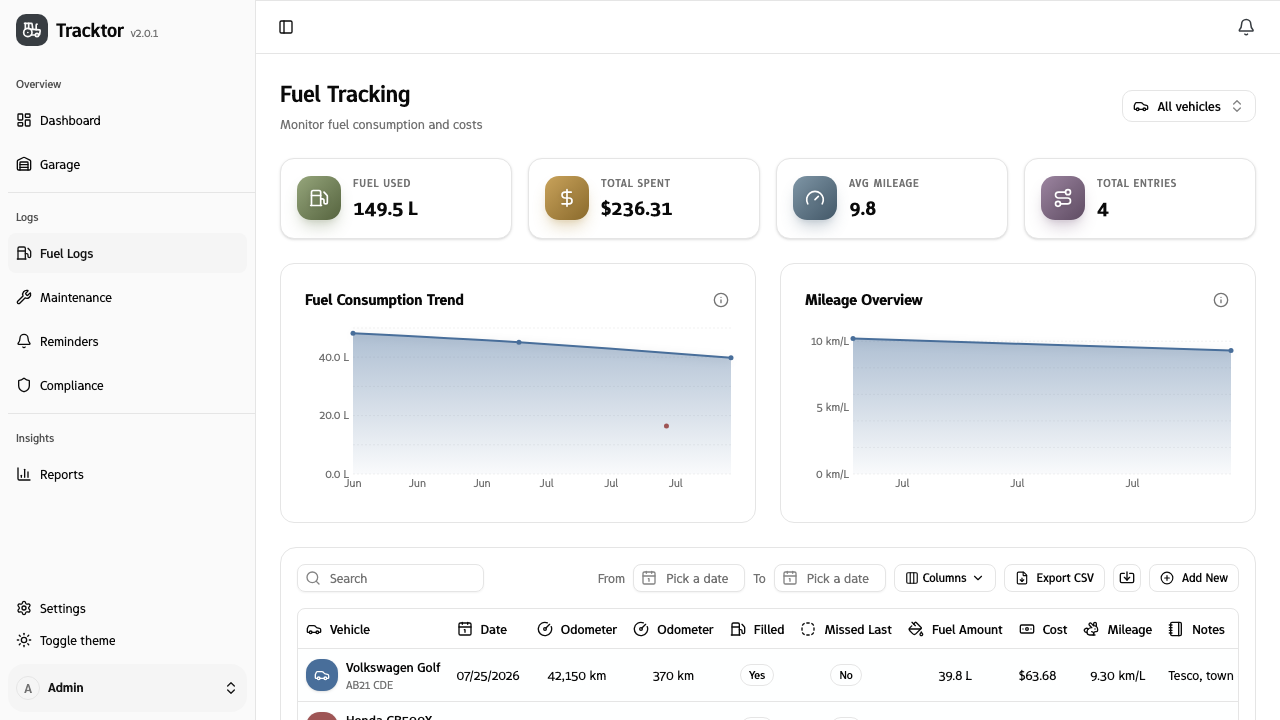Click the Fuel Used pump icon
The width and height of the screenshot is (1280, 720).
(319, 198)
